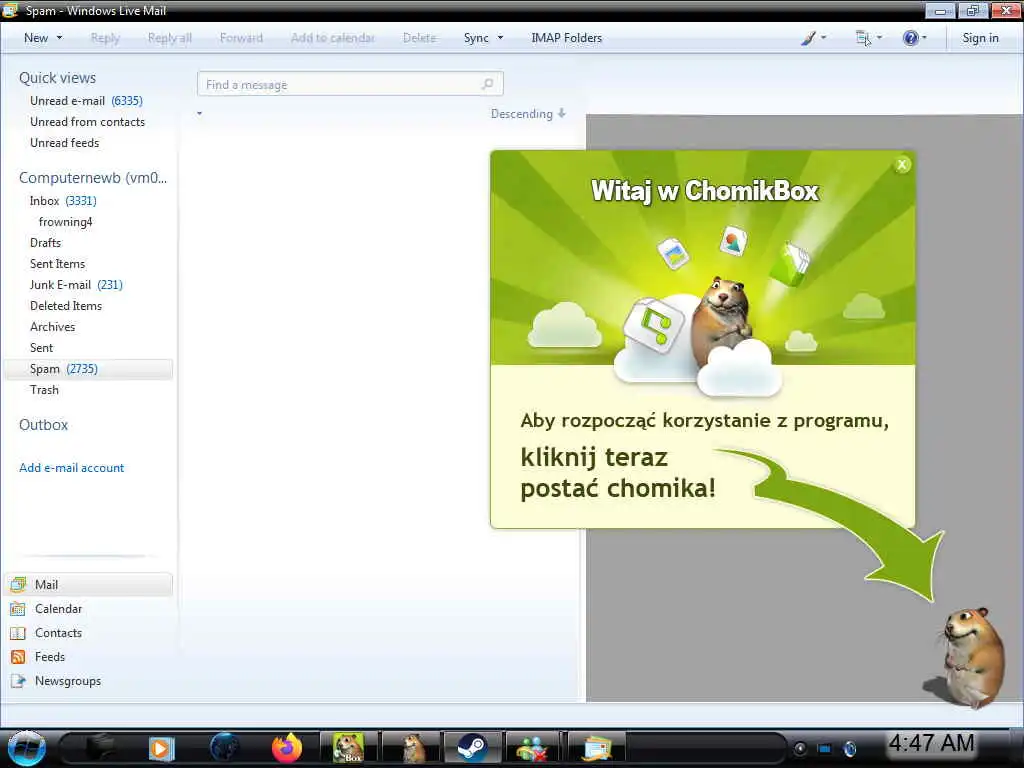
Task: Open the Feeds section icon
Action: coord(18,657)
